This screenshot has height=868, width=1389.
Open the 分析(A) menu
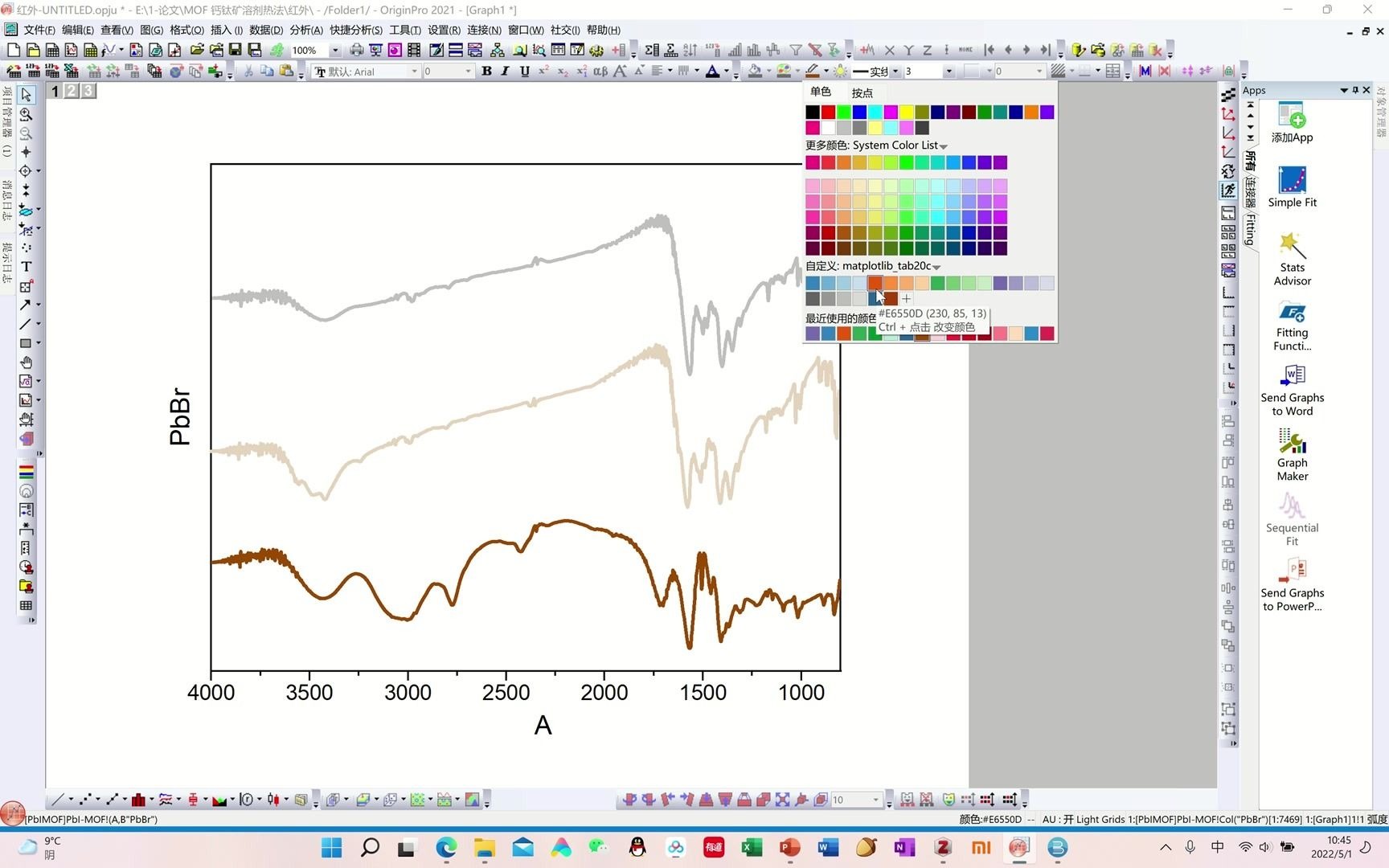point(305,30)
